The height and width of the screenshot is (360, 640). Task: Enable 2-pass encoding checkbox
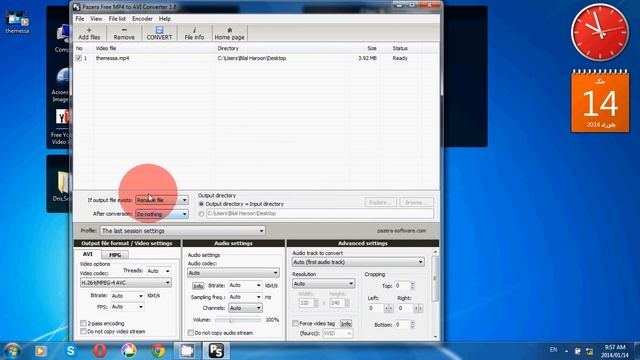coord(83,323)
